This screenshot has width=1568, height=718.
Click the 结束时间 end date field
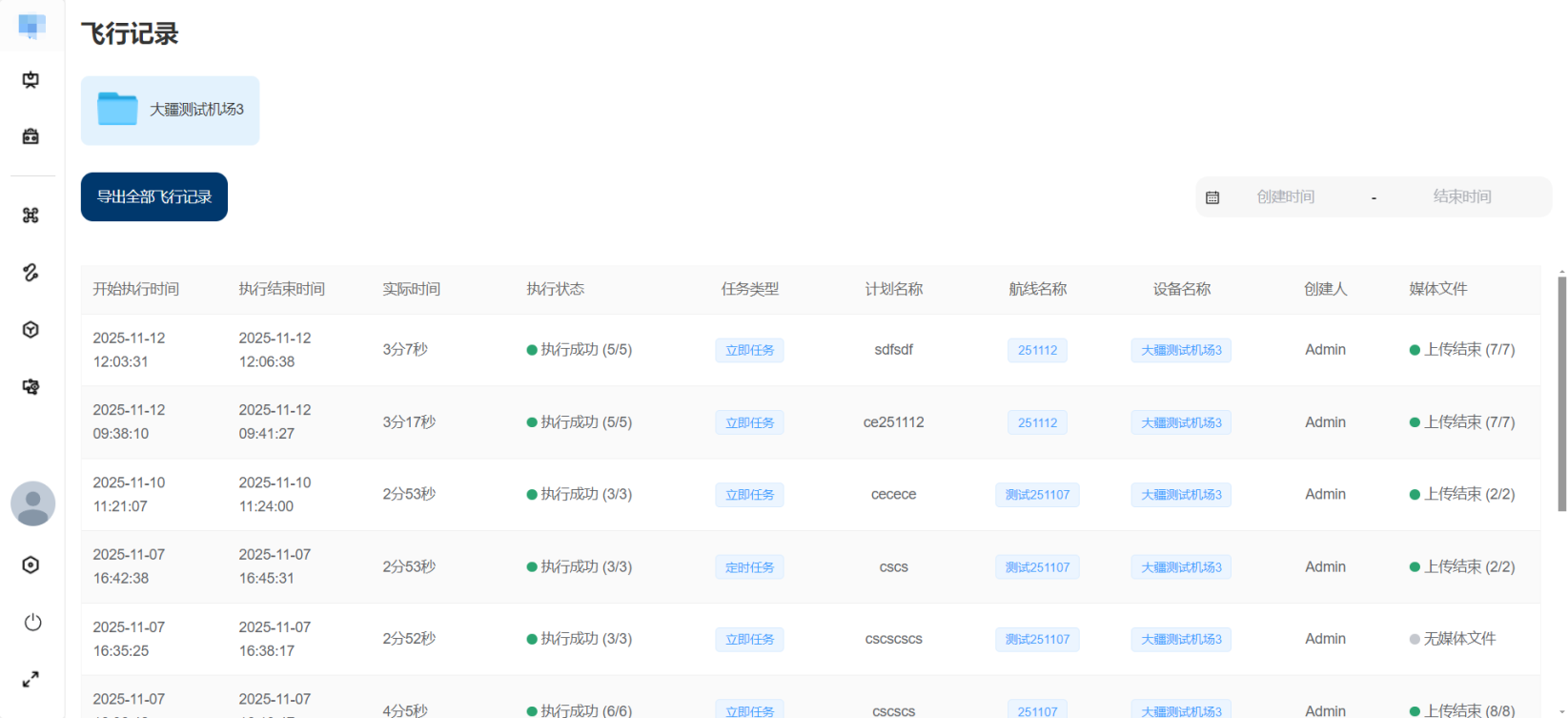pyautogui.click(x=1461, y=197)
